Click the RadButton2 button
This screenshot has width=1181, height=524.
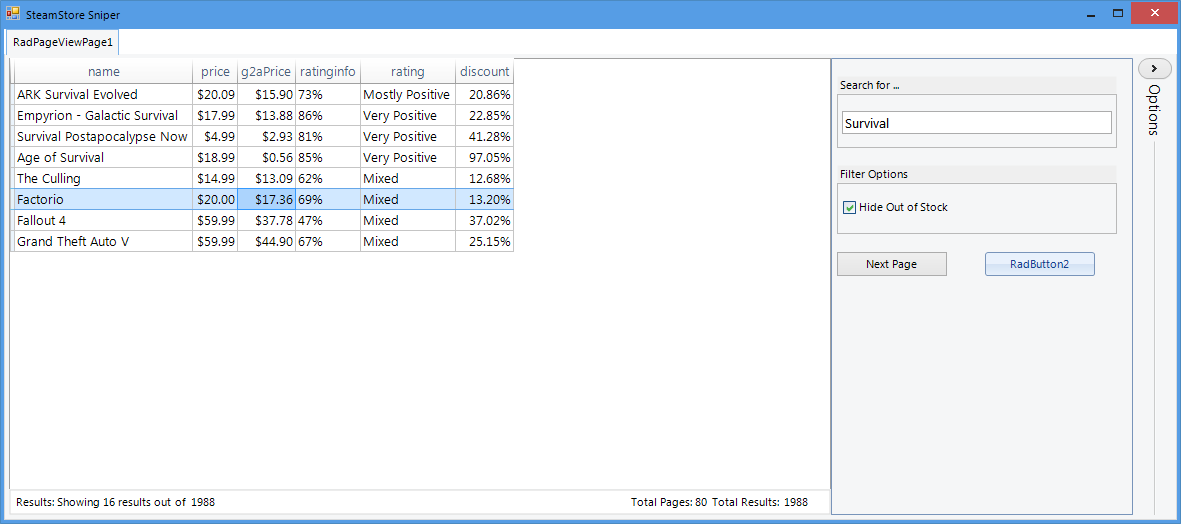point(1039,264)
